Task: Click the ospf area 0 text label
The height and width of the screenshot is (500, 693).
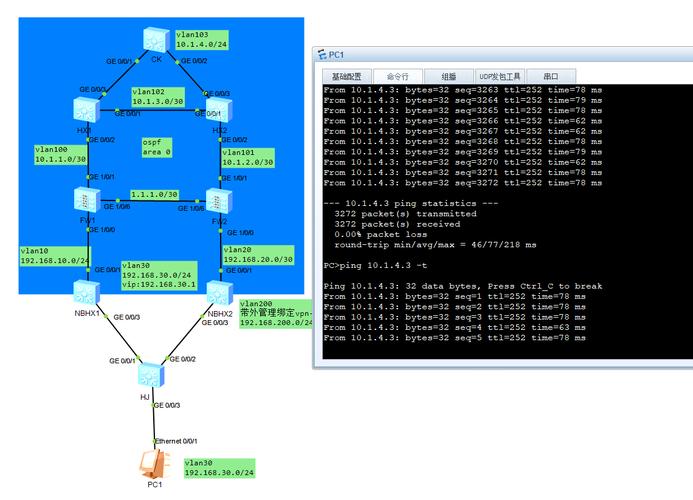Action: pyautogui.click(x=156, y=147)
